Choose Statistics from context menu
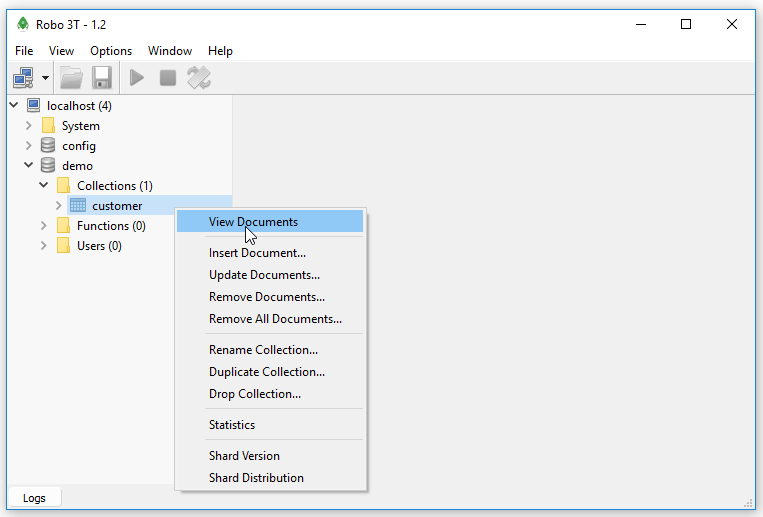The height and width of the screenshot is (517, 763). pyautogui.click(x=270, y=425)
